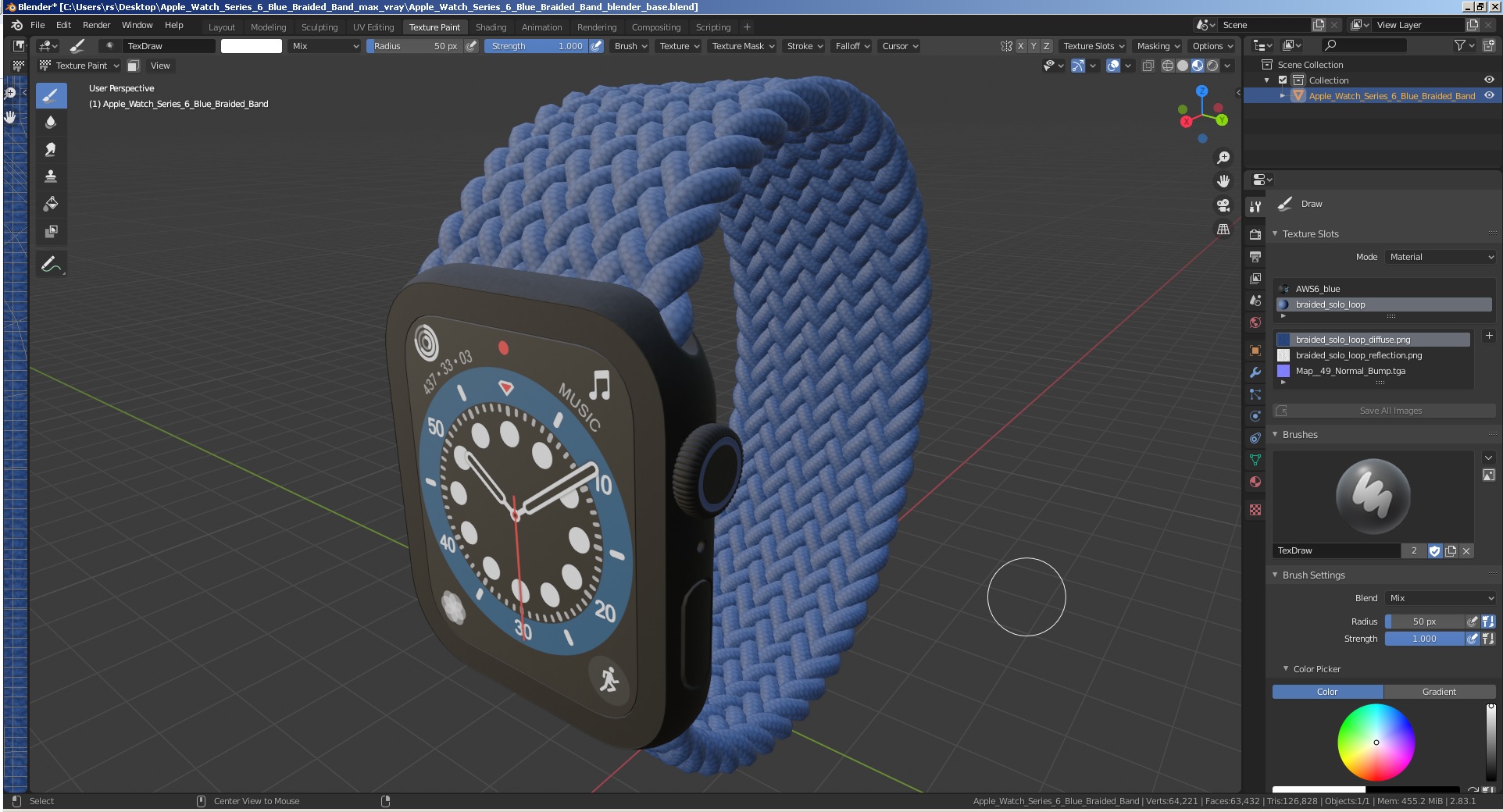Switch to wireframe viewport shading
Screen dimensions: 1503x812
pos(1168,66)
